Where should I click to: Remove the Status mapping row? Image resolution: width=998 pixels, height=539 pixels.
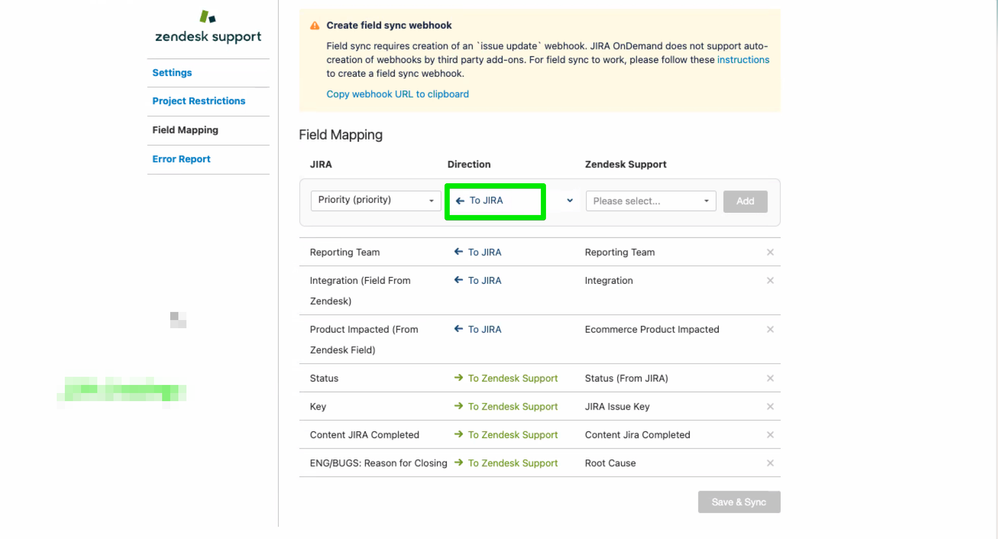coord(770,378)
